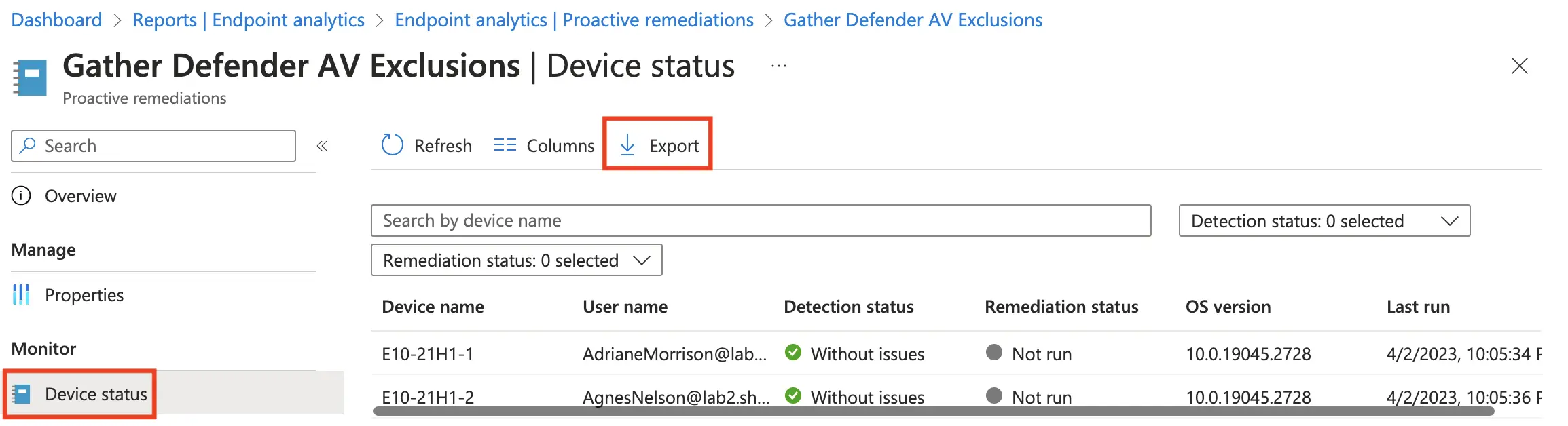Click the Properties bars icon
1568x426 pixels.
click(22, 295)
